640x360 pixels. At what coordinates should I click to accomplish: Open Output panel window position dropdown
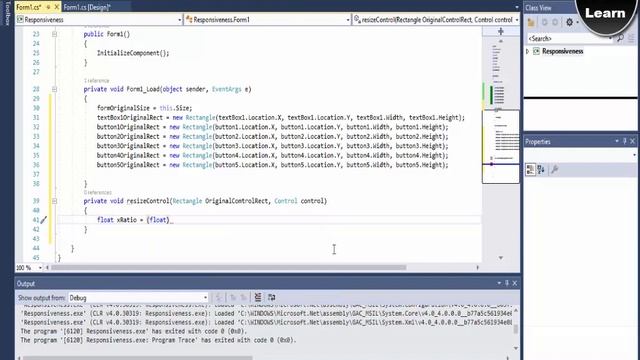(x=499, y=283)
